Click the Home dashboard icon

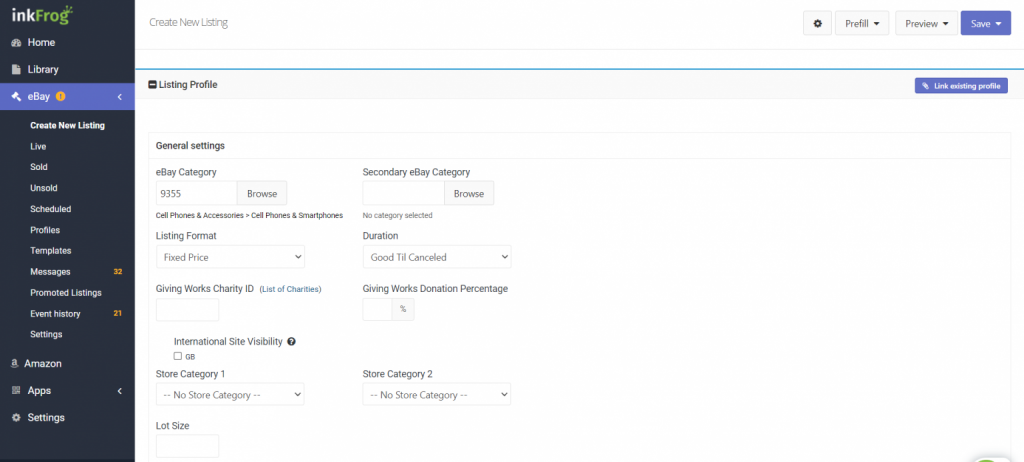(x=16, y=42)
